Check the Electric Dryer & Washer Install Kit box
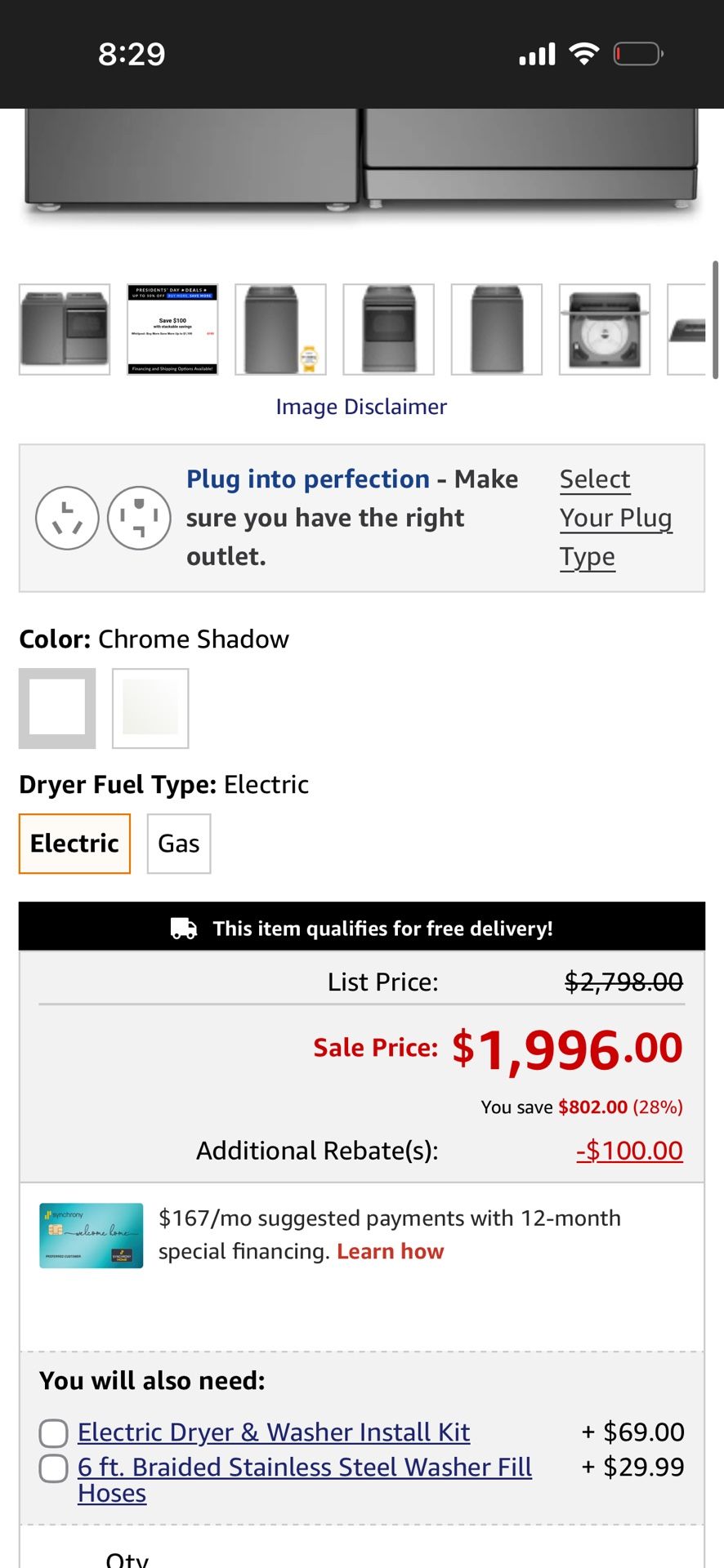 pos(54,1432)
